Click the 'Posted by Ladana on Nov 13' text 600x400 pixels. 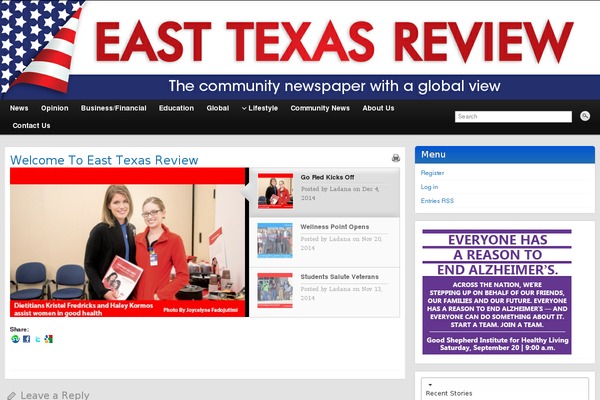click(341, 293)
